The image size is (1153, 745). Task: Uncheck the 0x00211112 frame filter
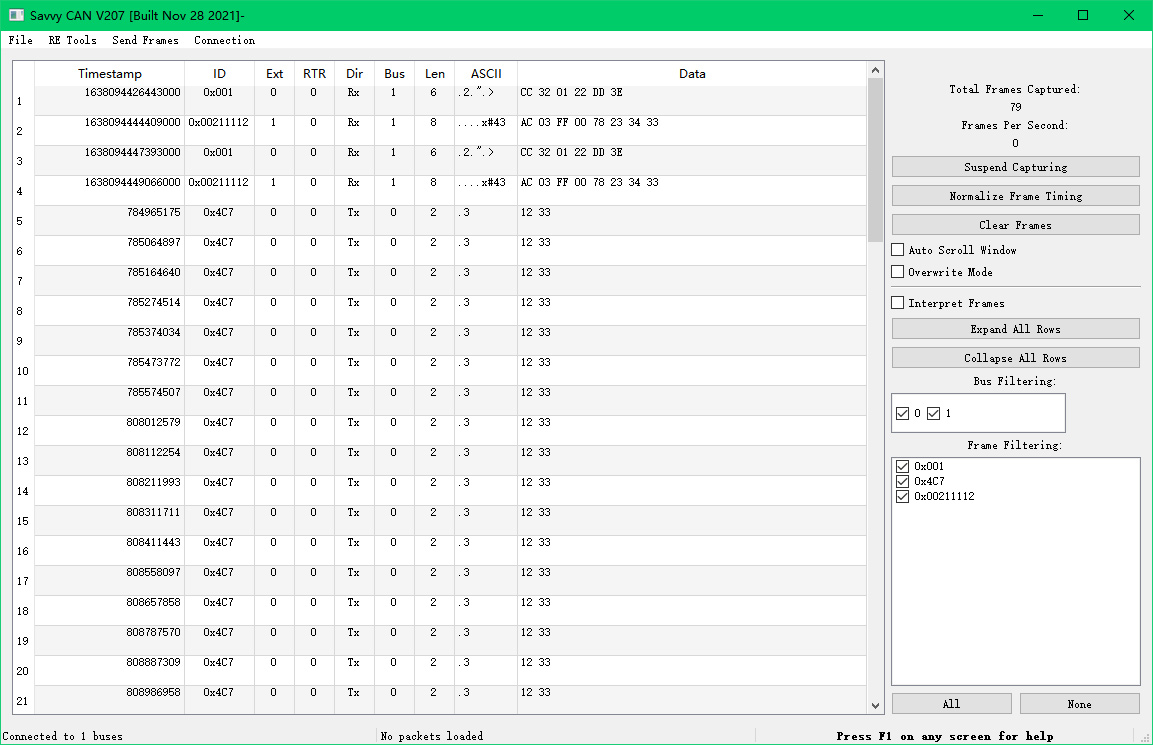point(903,496)
